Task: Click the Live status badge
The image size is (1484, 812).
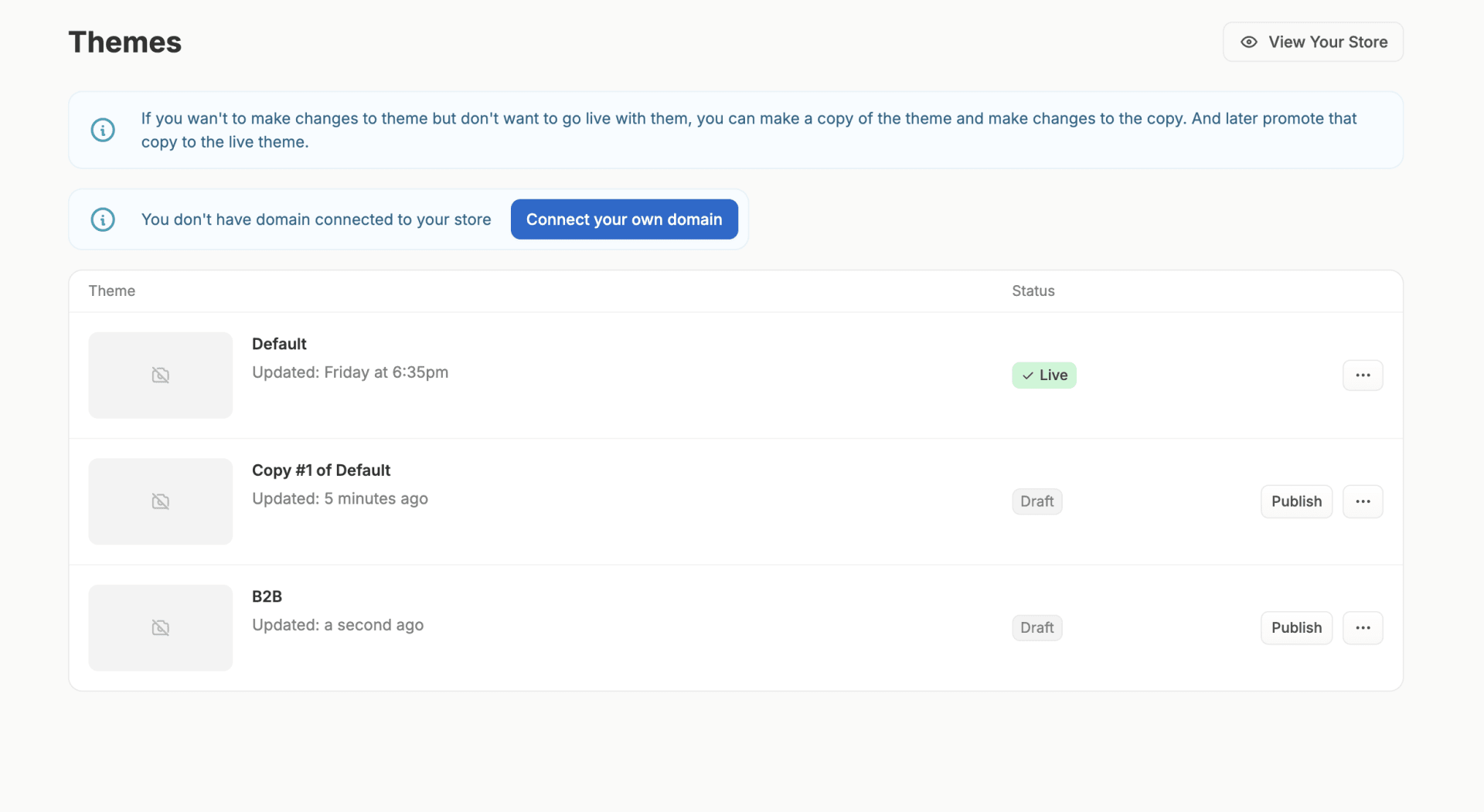Action: (x=1044, y=375)
